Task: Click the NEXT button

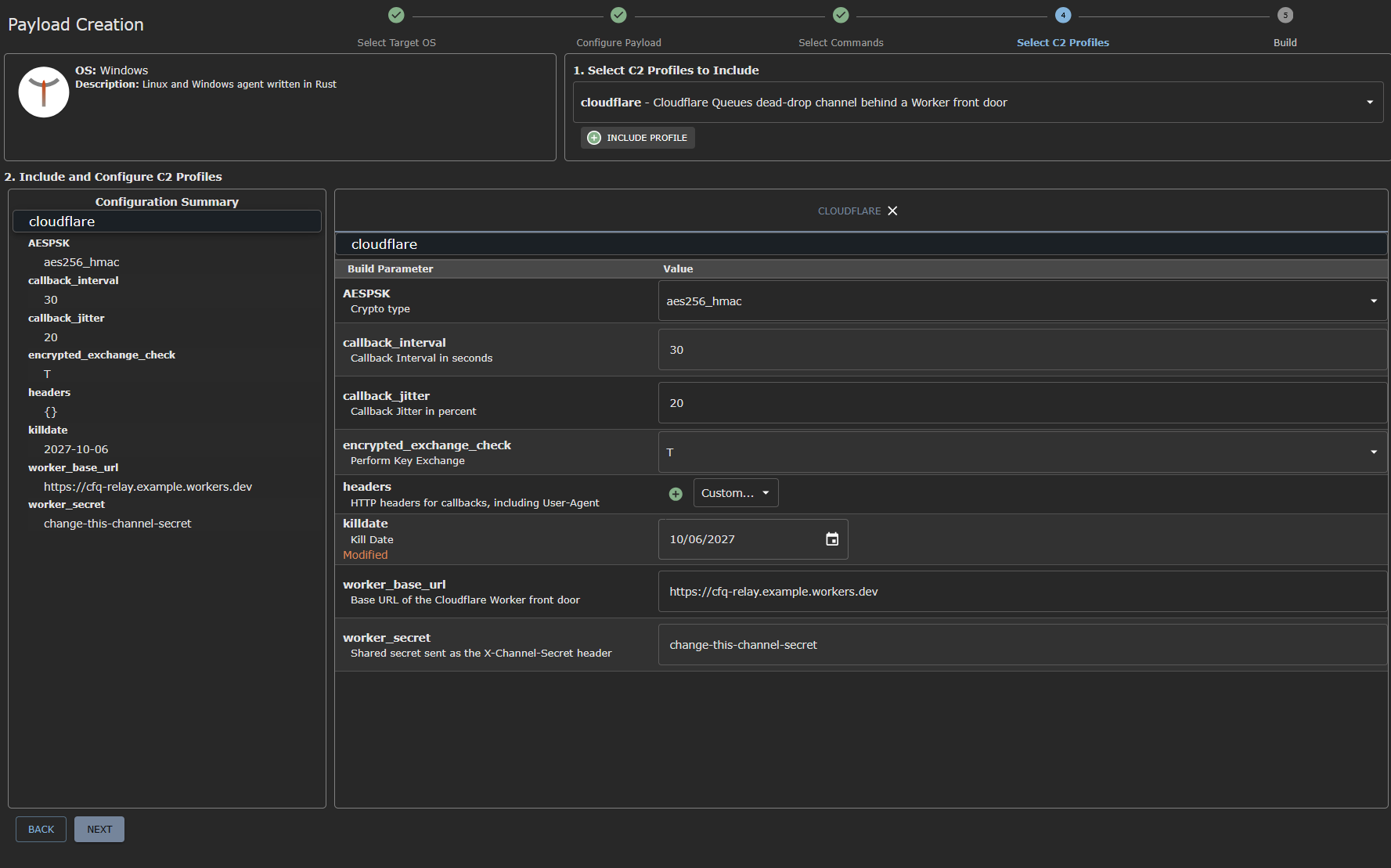Action: click(99, 830)
